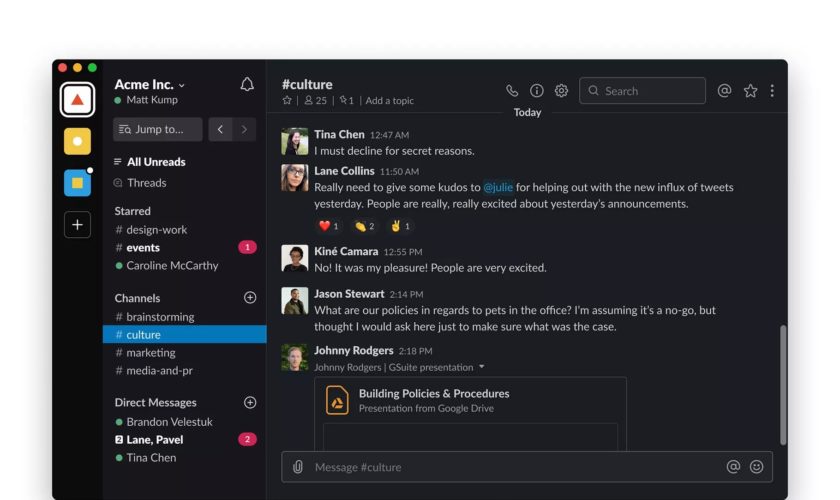Show mentions with header @ icon
840x500 pixels.
tap(724, 91)
